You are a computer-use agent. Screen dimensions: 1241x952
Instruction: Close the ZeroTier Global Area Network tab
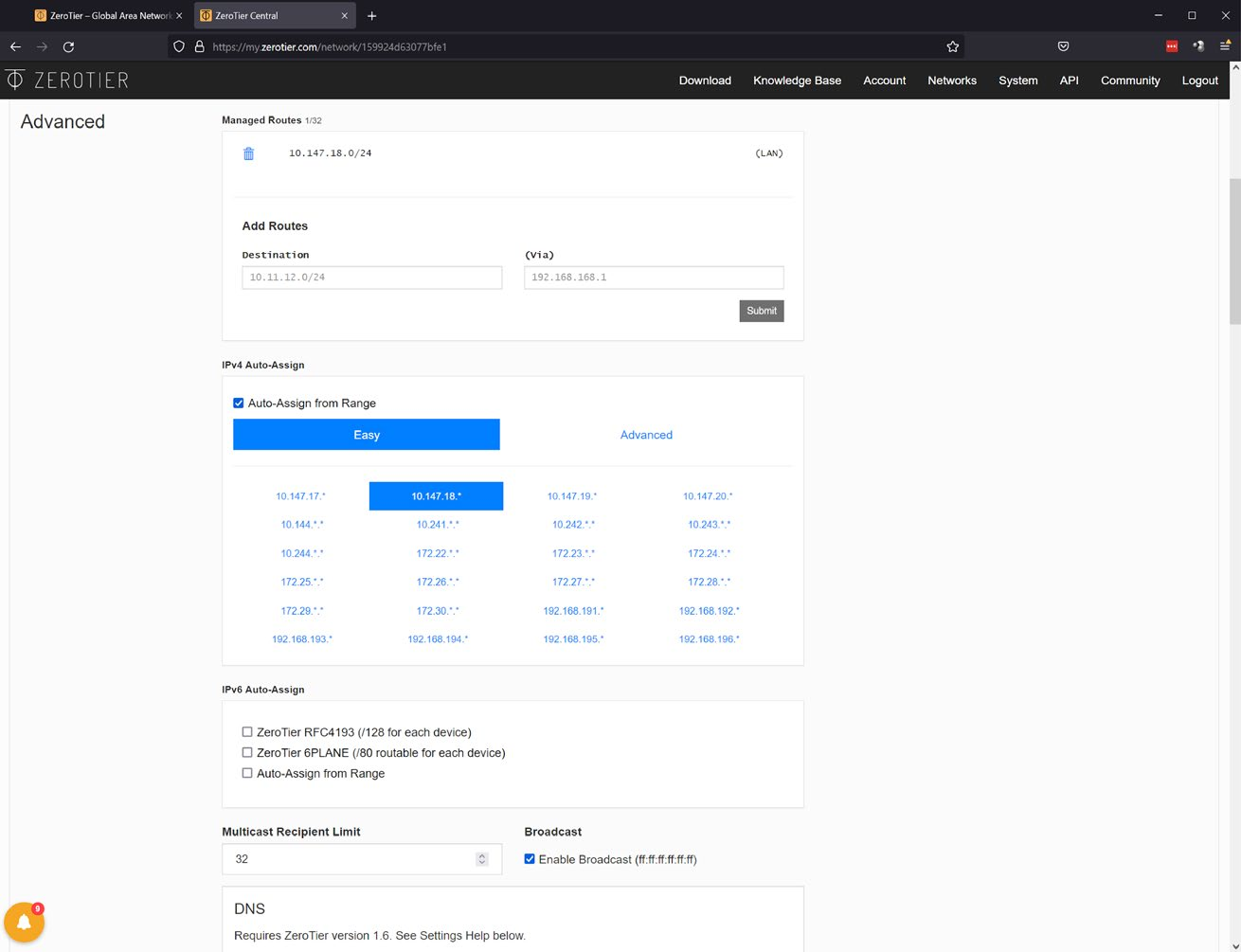click(179, 16)
